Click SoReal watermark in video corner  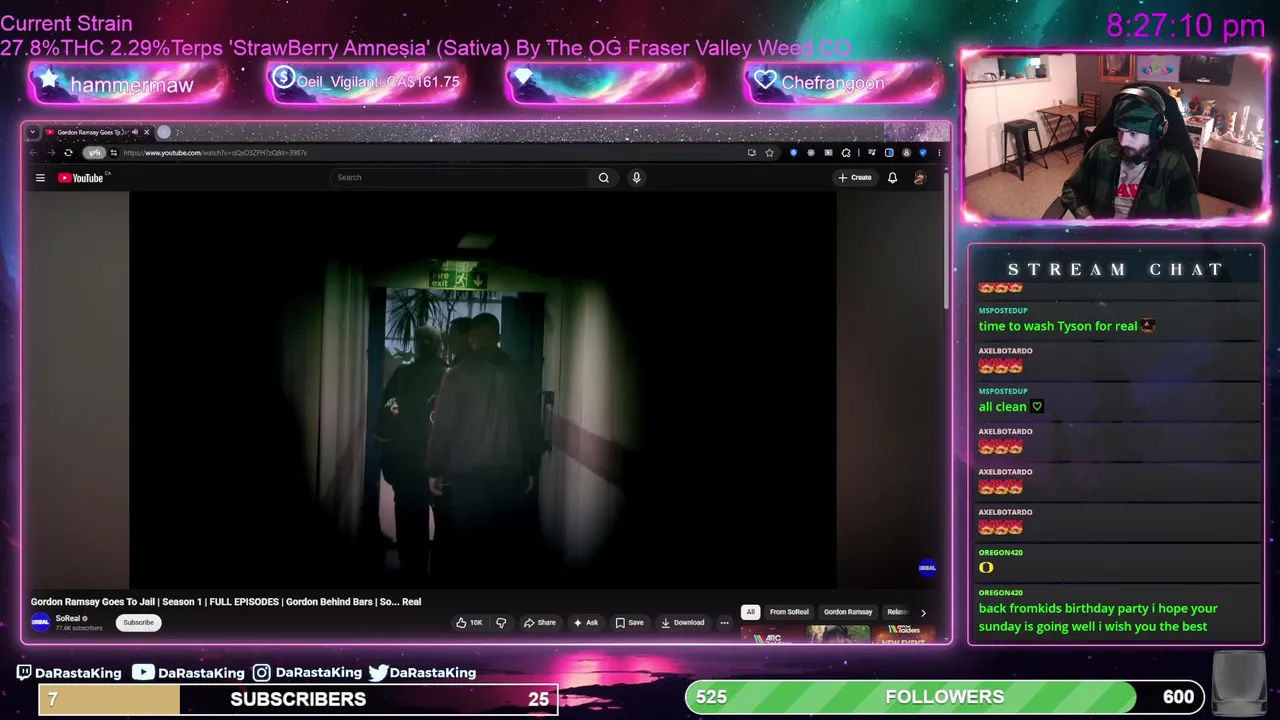[927, 568]
